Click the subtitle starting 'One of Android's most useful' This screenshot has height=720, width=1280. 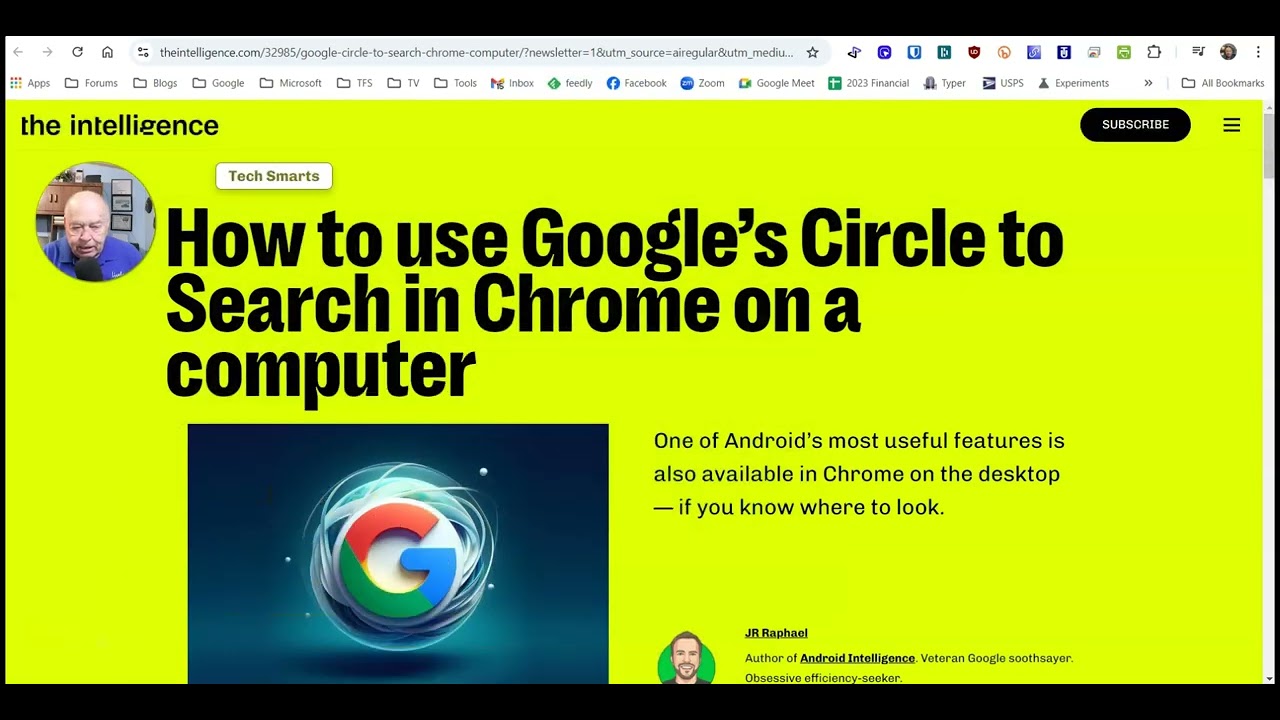point(859,474)
